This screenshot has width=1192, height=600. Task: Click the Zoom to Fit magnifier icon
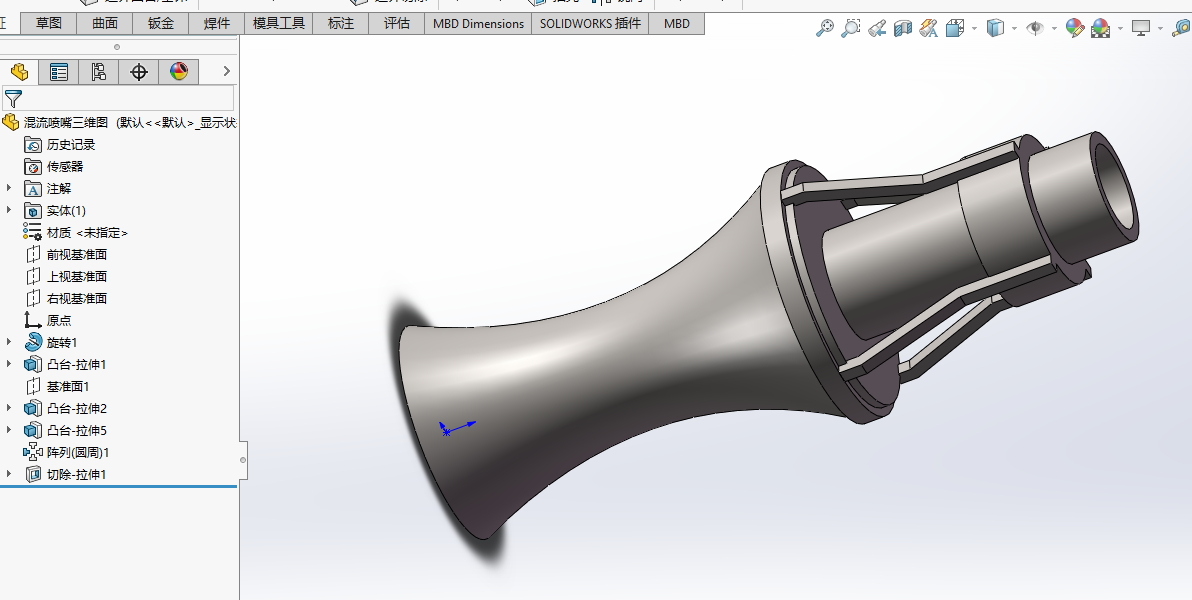[x=825, y=29]
